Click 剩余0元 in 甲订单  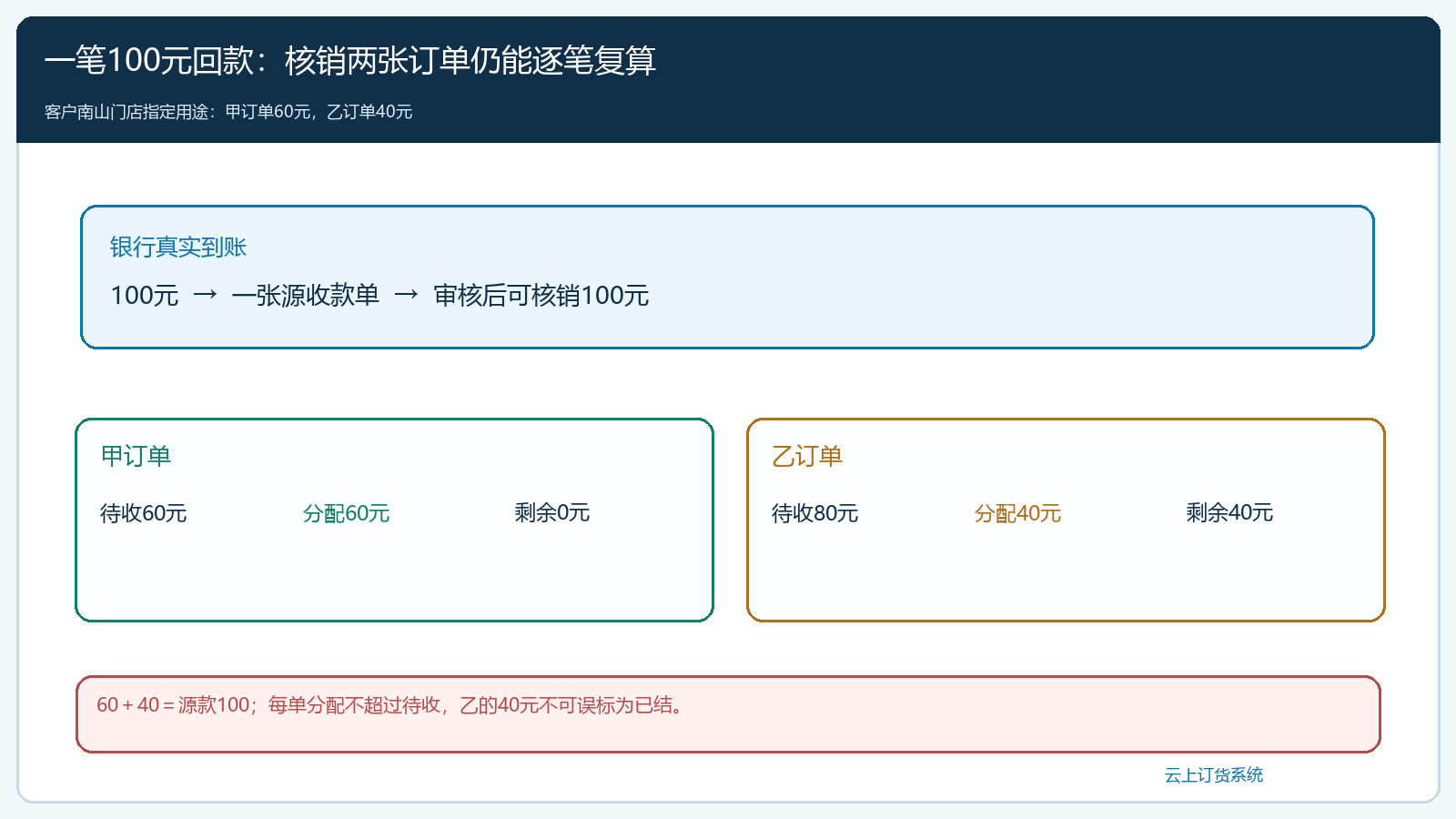pos(552,512)
